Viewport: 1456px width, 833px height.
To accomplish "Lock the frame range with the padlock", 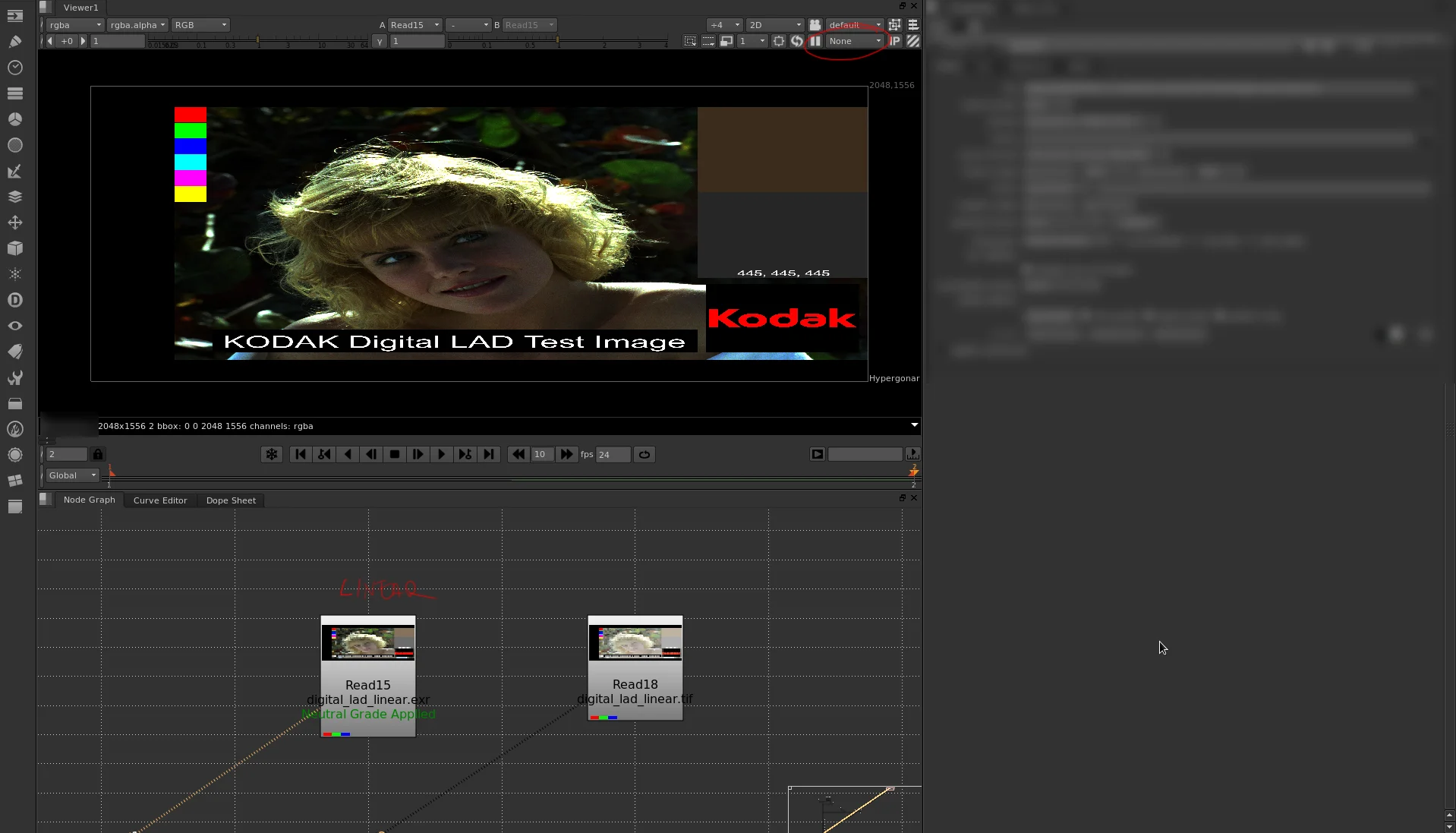I will click(x=98, y=454).
